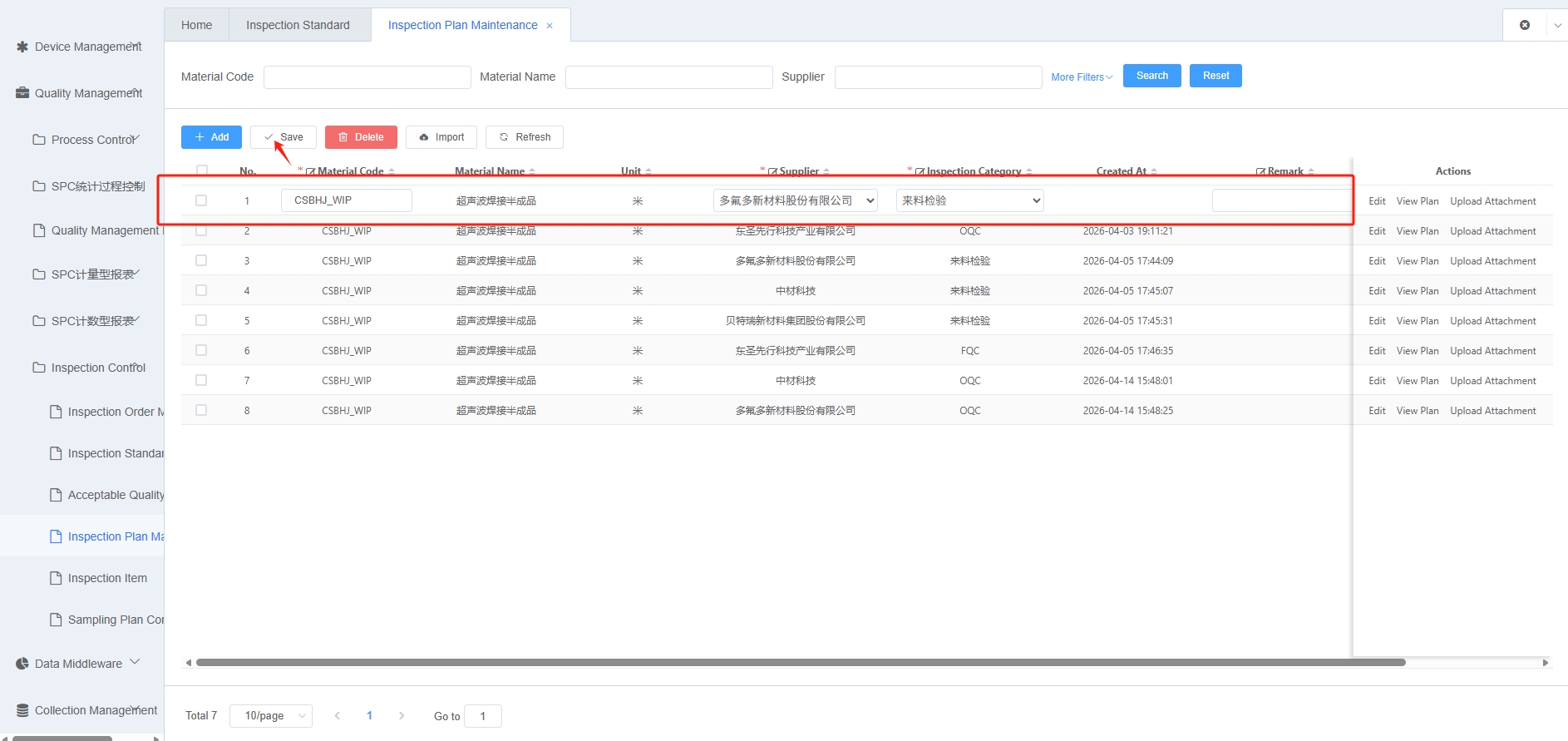Click the Add button
Screen dimensions: 1568x741
click(211, 137)
